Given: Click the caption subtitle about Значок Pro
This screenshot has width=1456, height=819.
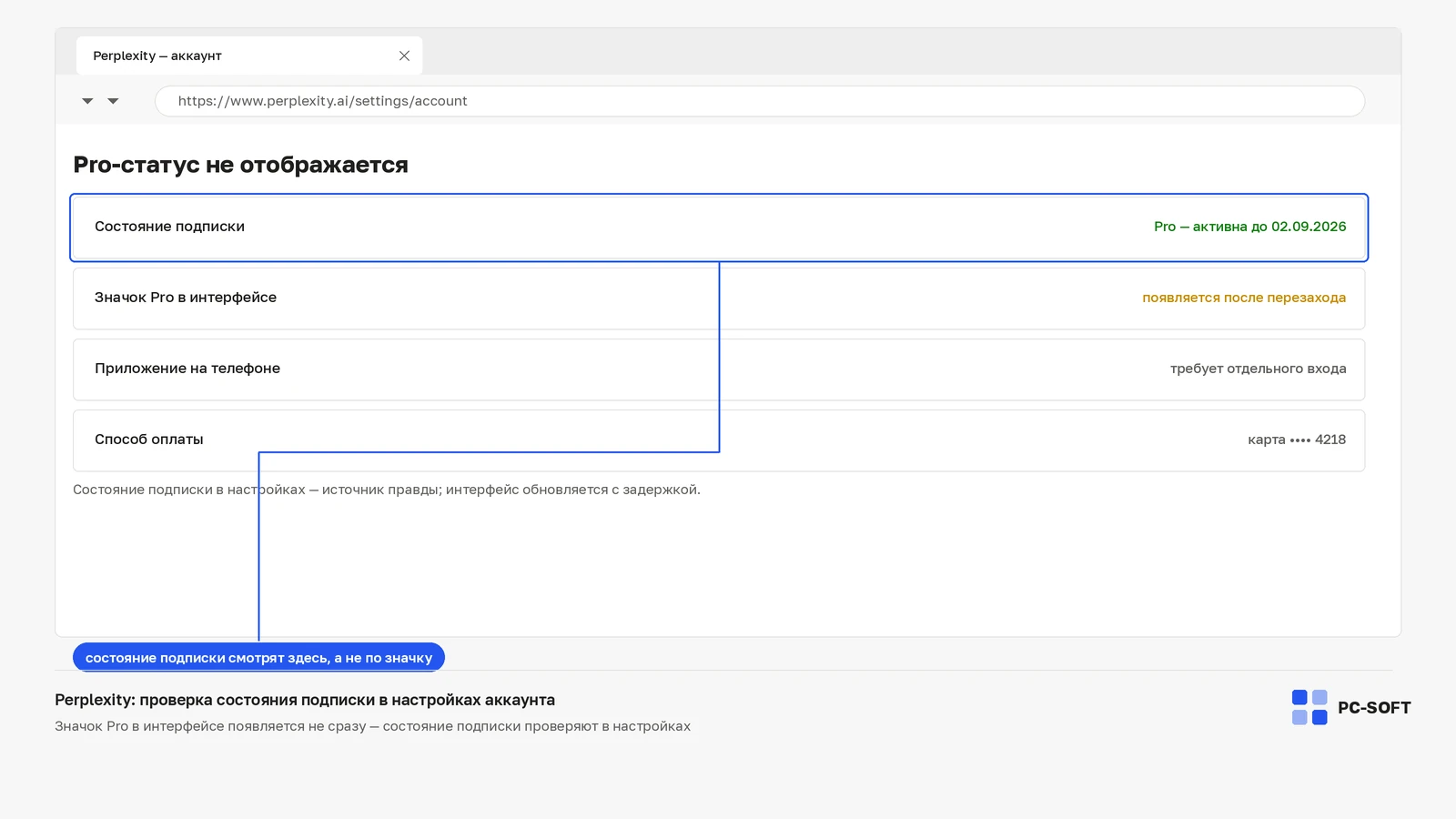Looking at the screenshot, I should [372, 726].
